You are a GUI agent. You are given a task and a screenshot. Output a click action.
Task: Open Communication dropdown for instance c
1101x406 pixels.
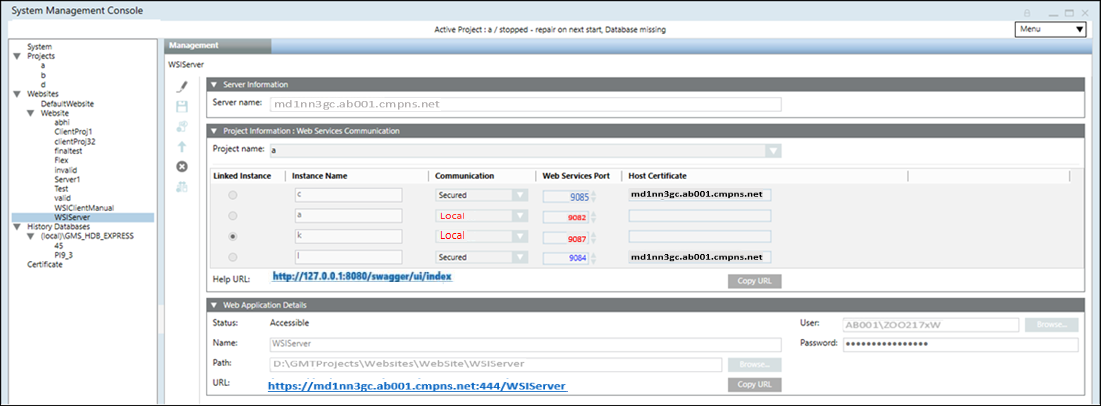click(x=519, y=195)
